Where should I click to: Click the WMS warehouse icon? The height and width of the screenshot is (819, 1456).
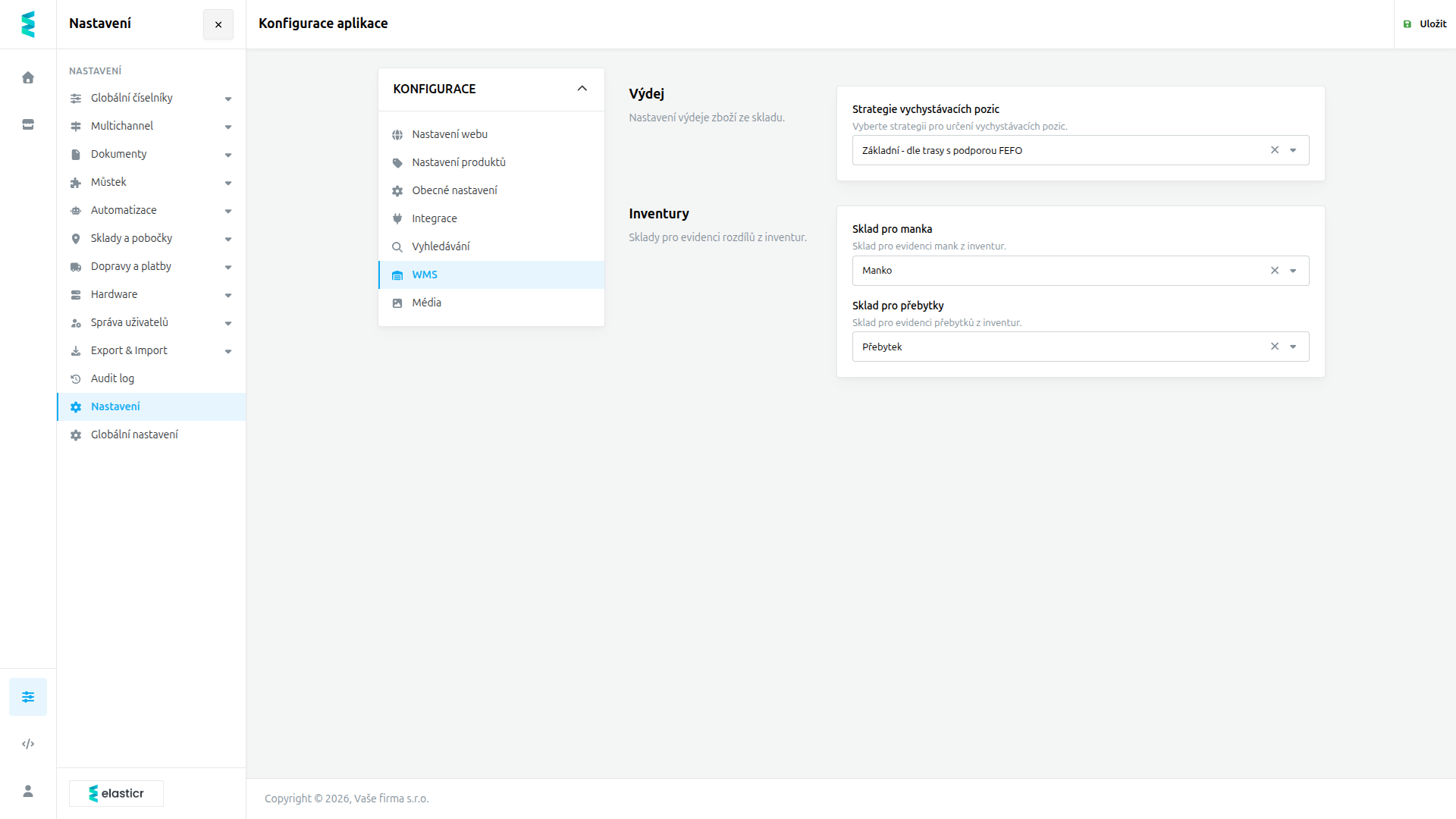pos(397,275)
